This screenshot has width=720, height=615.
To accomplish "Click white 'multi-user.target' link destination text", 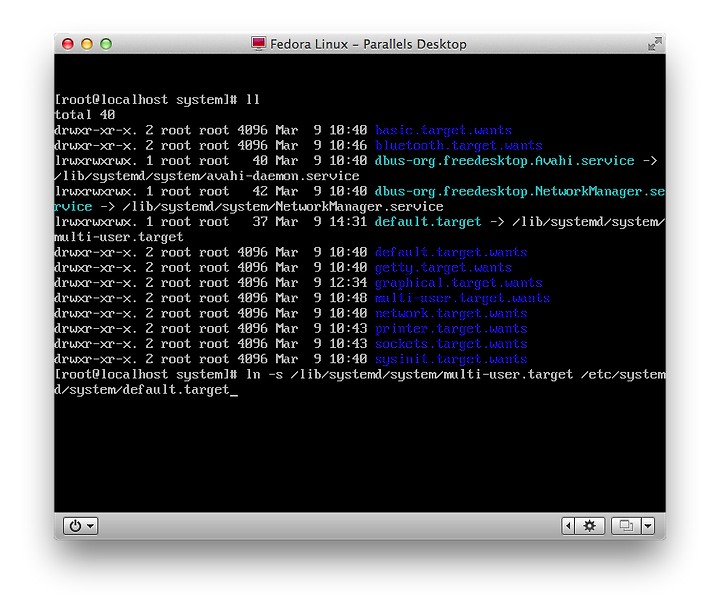I will tap(118, 237).
